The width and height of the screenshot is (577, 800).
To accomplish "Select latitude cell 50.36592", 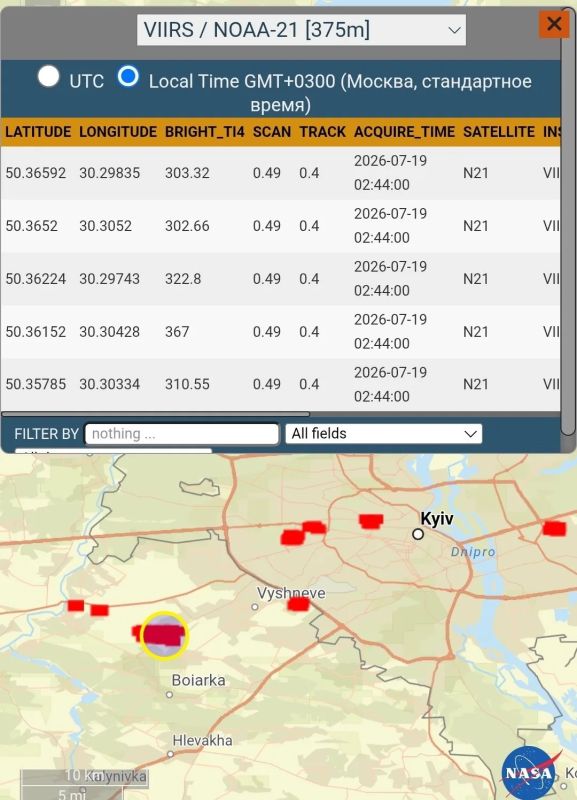I will pyautogui.click(x=36, y=173).
